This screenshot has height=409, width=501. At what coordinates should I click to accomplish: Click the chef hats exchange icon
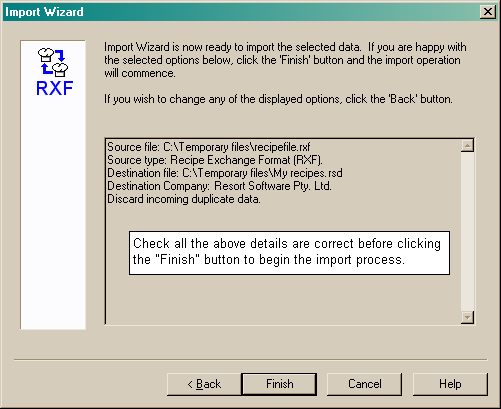coord(53,62)
